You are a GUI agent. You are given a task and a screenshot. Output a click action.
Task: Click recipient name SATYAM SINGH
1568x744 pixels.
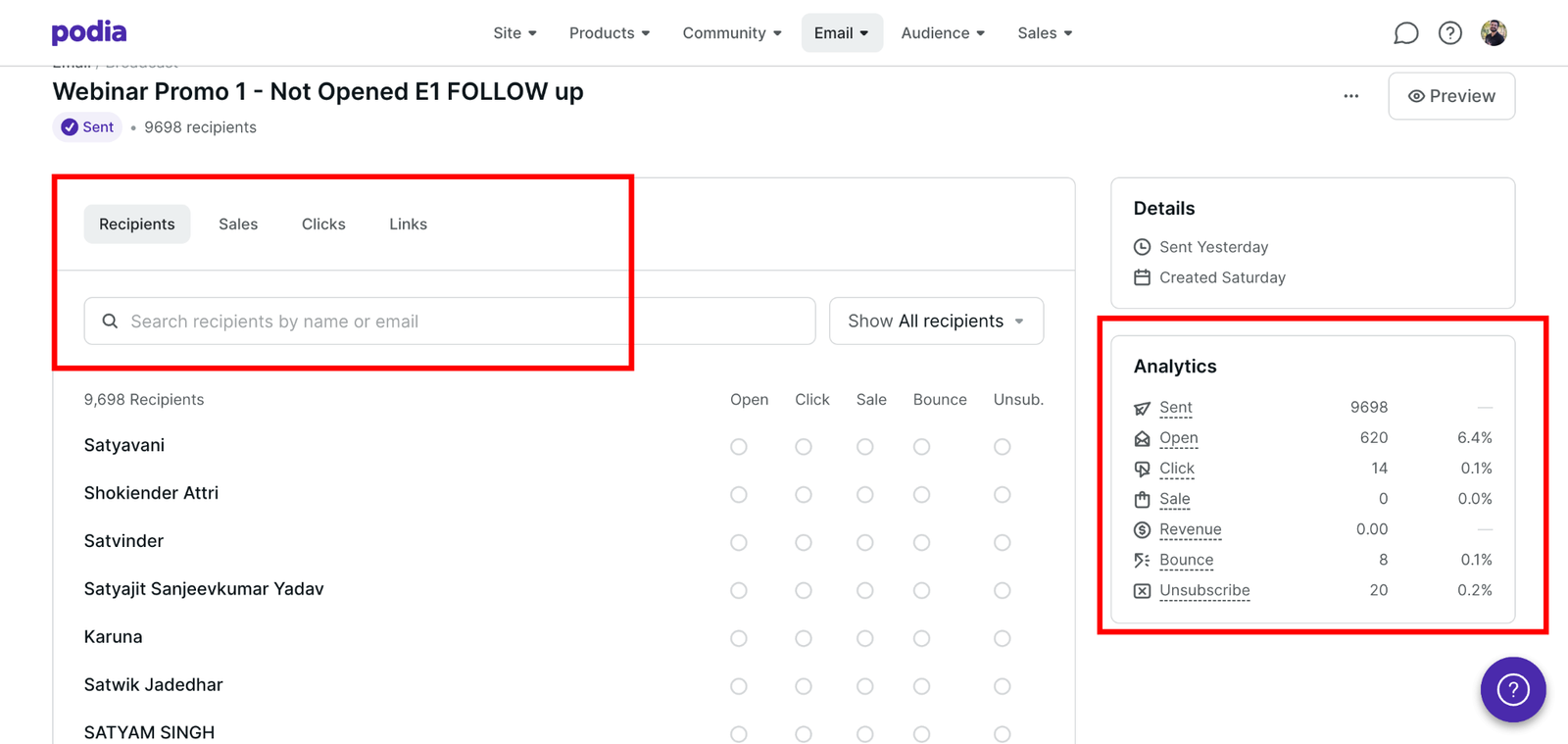(149, 732)
